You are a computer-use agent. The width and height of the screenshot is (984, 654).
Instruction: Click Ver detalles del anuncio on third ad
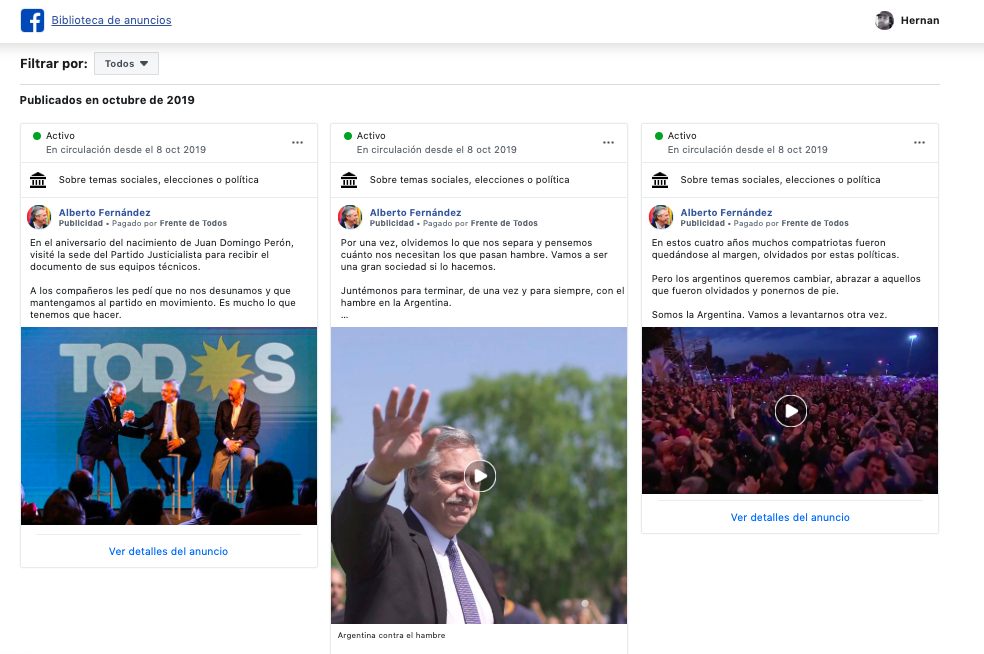click(x=790, y=517)
